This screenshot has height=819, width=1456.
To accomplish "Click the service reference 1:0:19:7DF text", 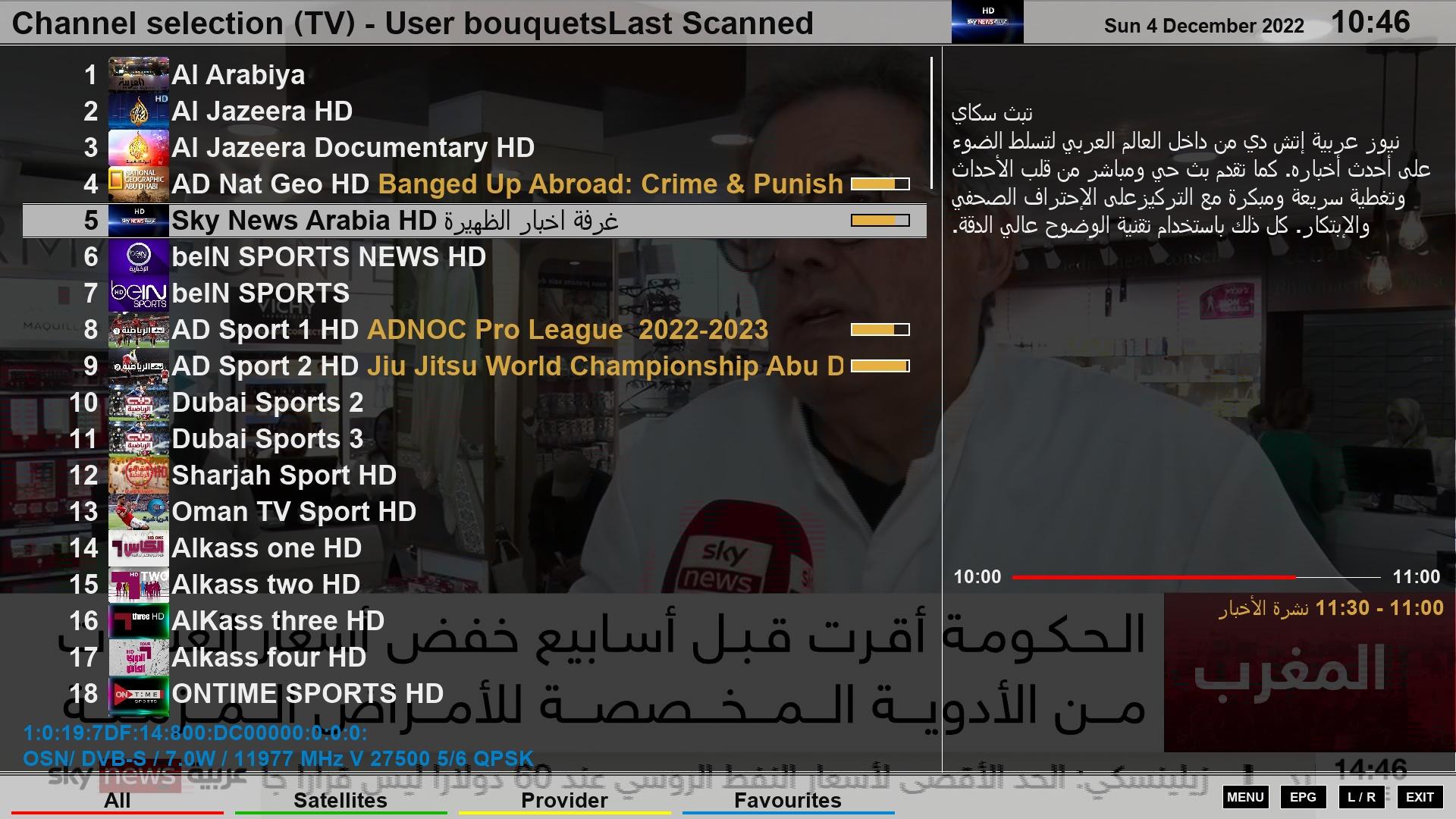I will point(196,734).
